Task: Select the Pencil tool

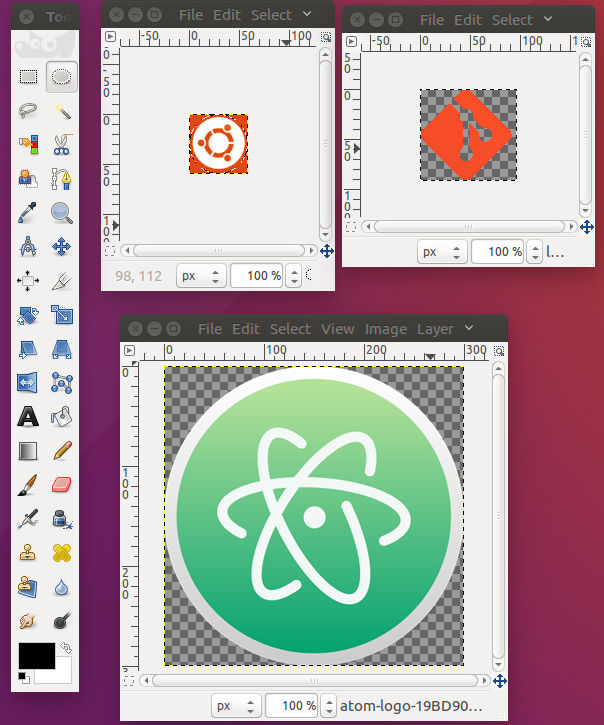Action: (62, 451)
